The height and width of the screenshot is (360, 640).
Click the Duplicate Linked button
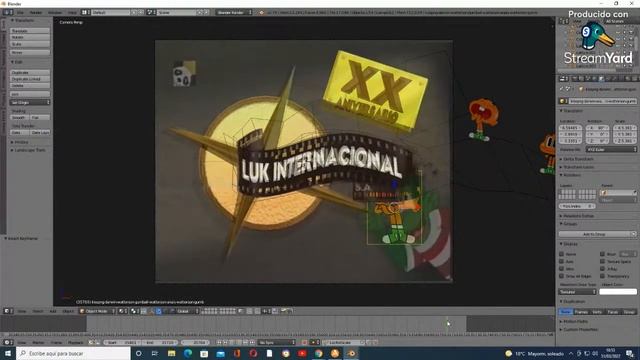click(30, 79)
